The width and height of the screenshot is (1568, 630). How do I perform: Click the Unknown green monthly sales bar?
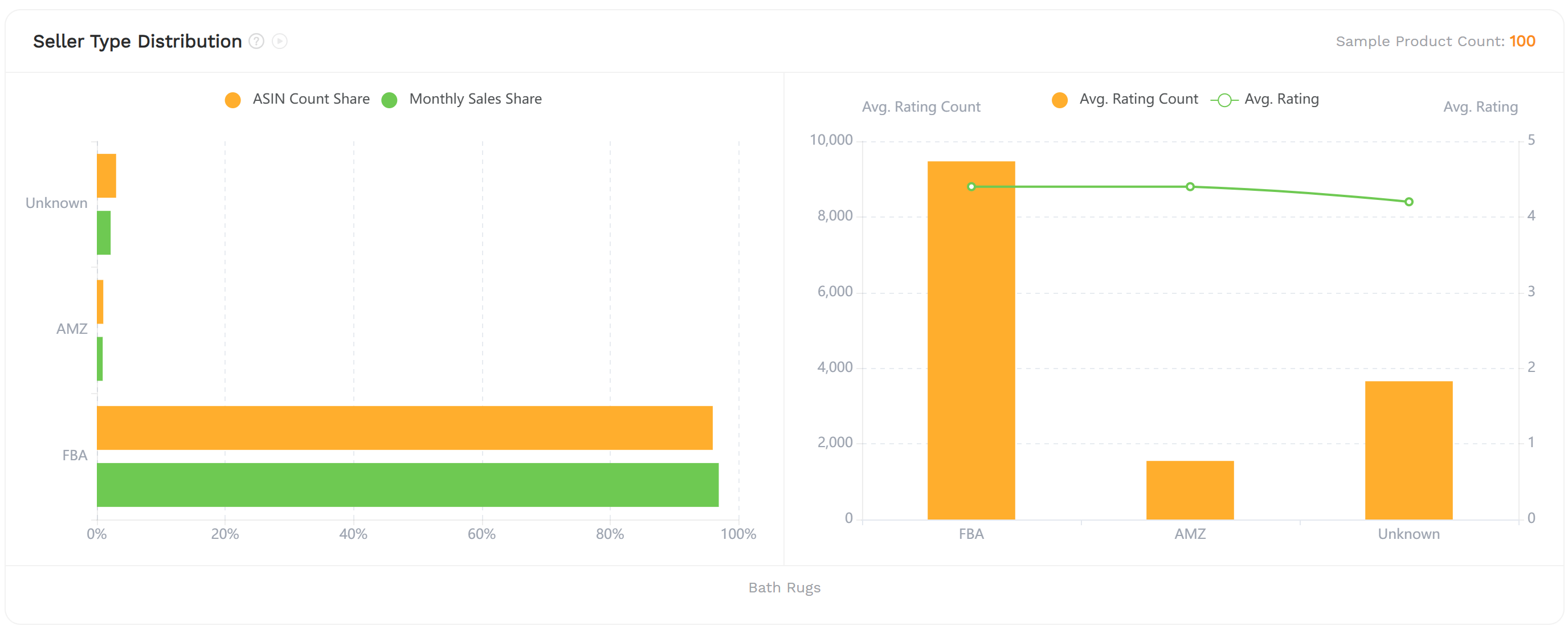(x=104, y=233)
